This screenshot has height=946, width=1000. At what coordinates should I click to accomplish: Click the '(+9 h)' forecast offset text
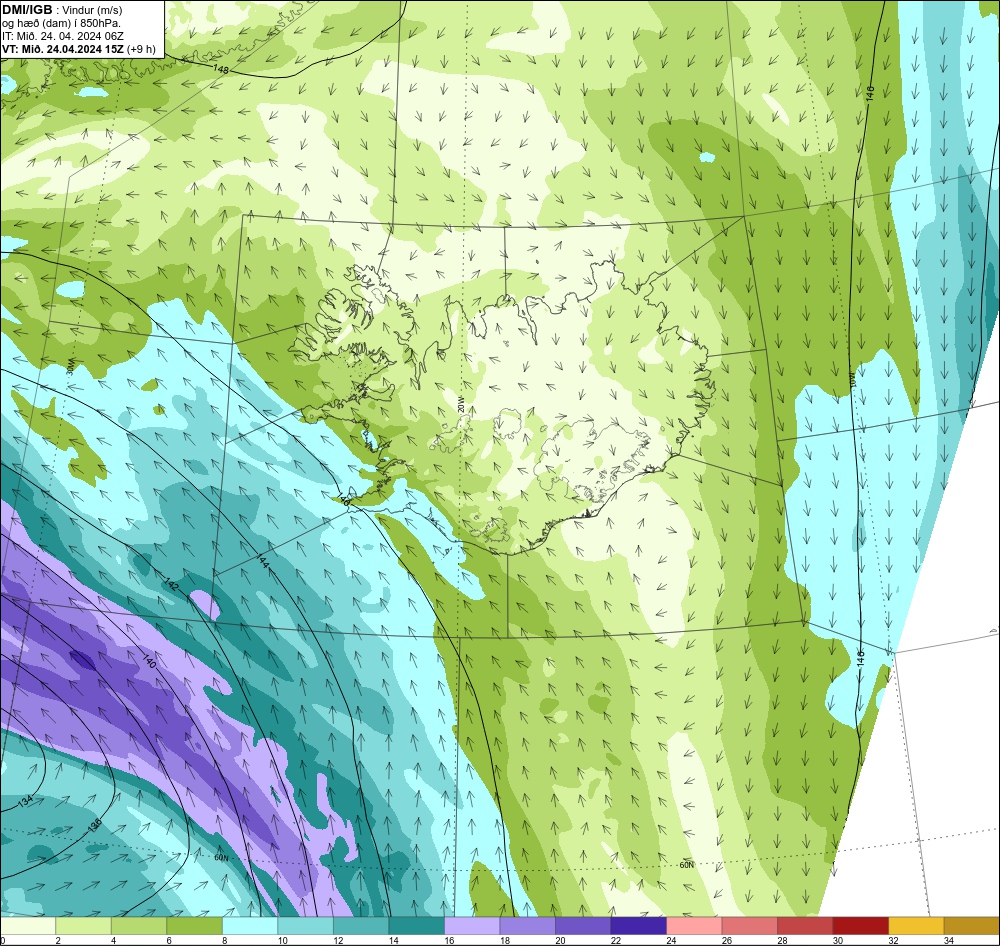141,49
